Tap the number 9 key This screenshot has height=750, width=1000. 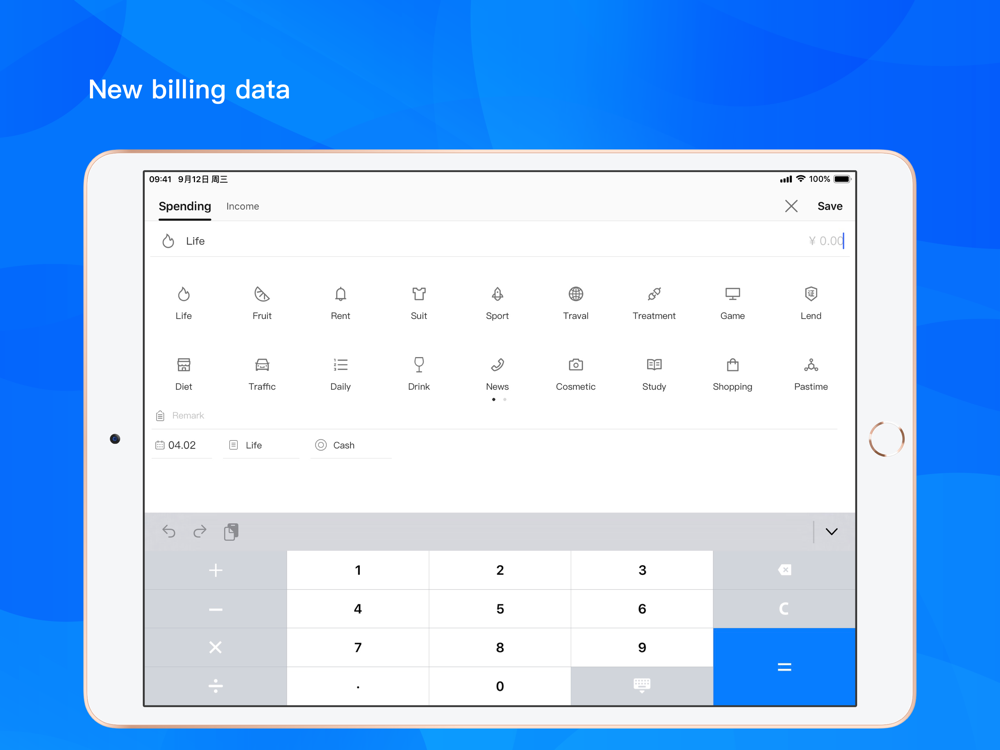pyautogui.click(x=642, y=647)
